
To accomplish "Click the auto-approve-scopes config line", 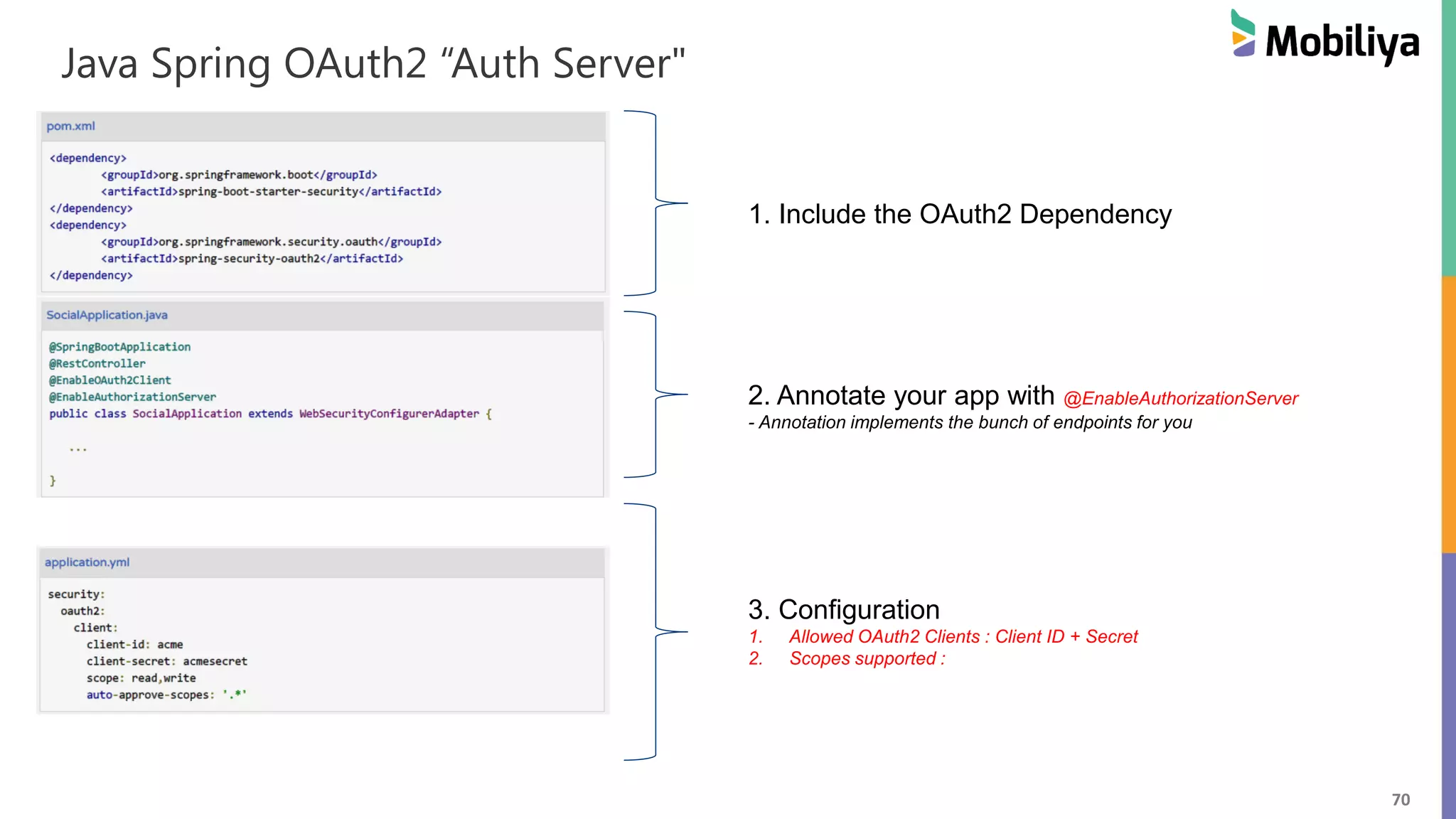I will (x=166, y=695).
